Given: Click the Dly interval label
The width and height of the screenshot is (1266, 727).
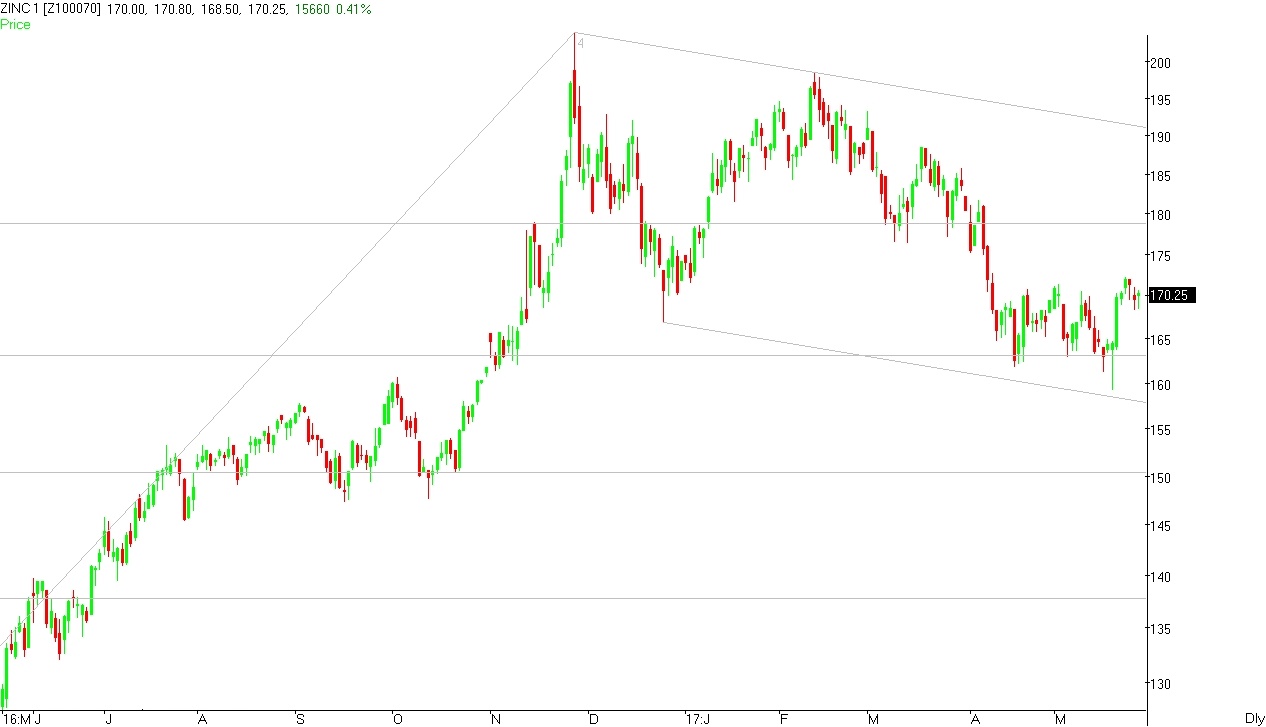Looking at the screenshot, I should pos(1255,718).
